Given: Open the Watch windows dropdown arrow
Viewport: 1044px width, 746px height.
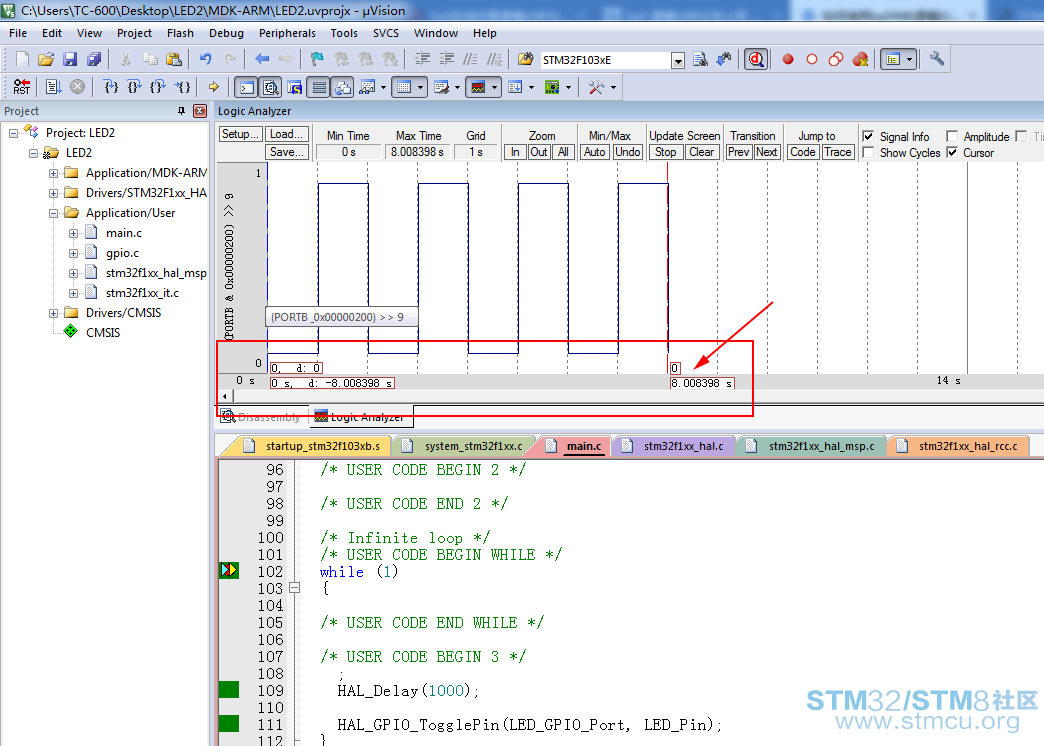Looking at the screenshot, I should point(383,87).
